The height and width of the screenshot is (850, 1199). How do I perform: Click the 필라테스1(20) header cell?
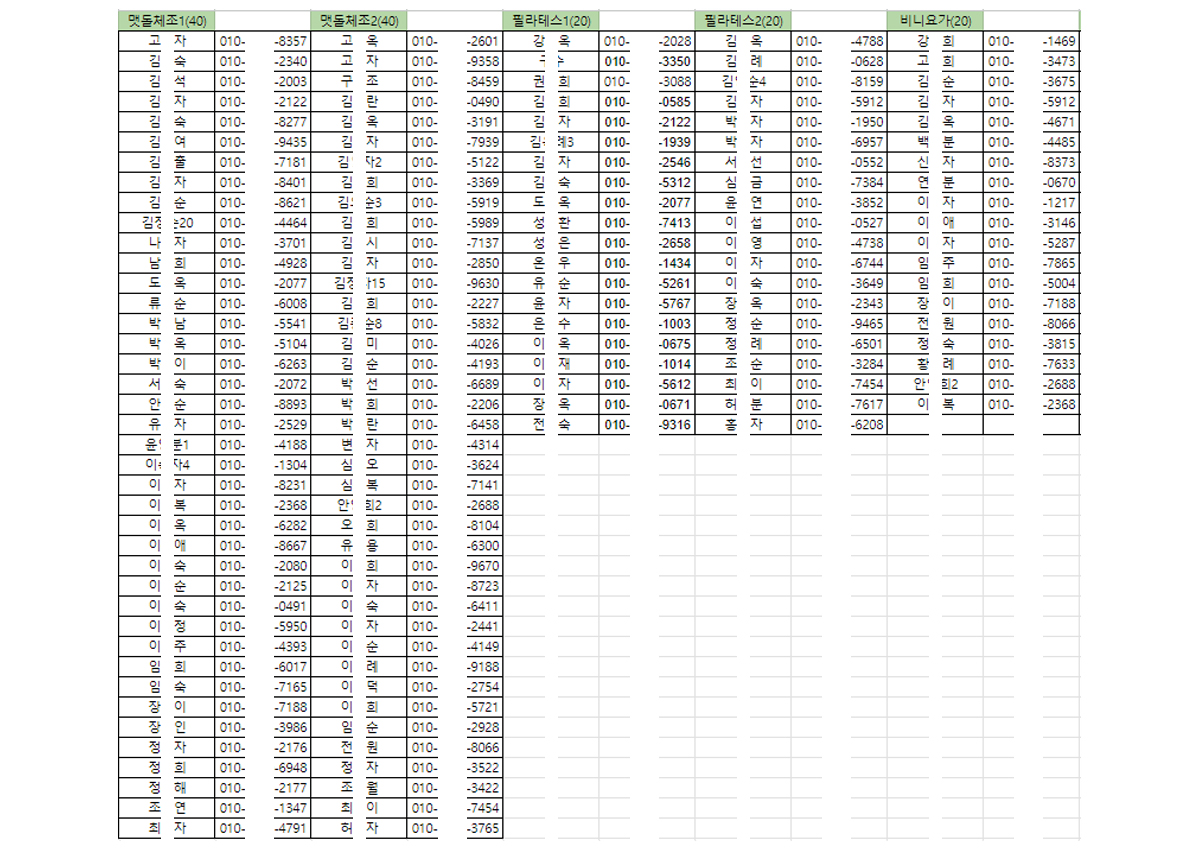click(x=551, y=21)
